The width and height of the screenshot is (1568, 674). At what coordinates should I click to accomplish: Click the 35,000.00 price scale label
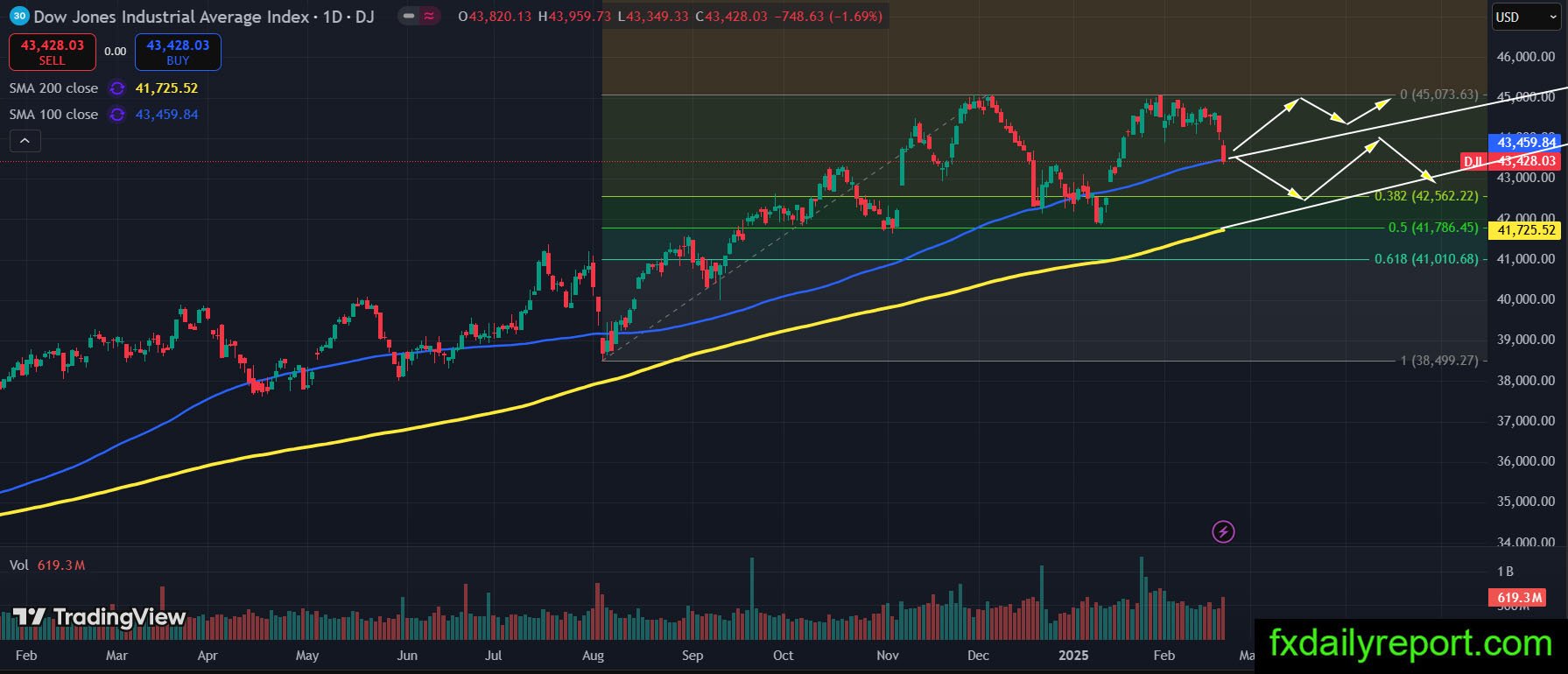click(1526, 502)
